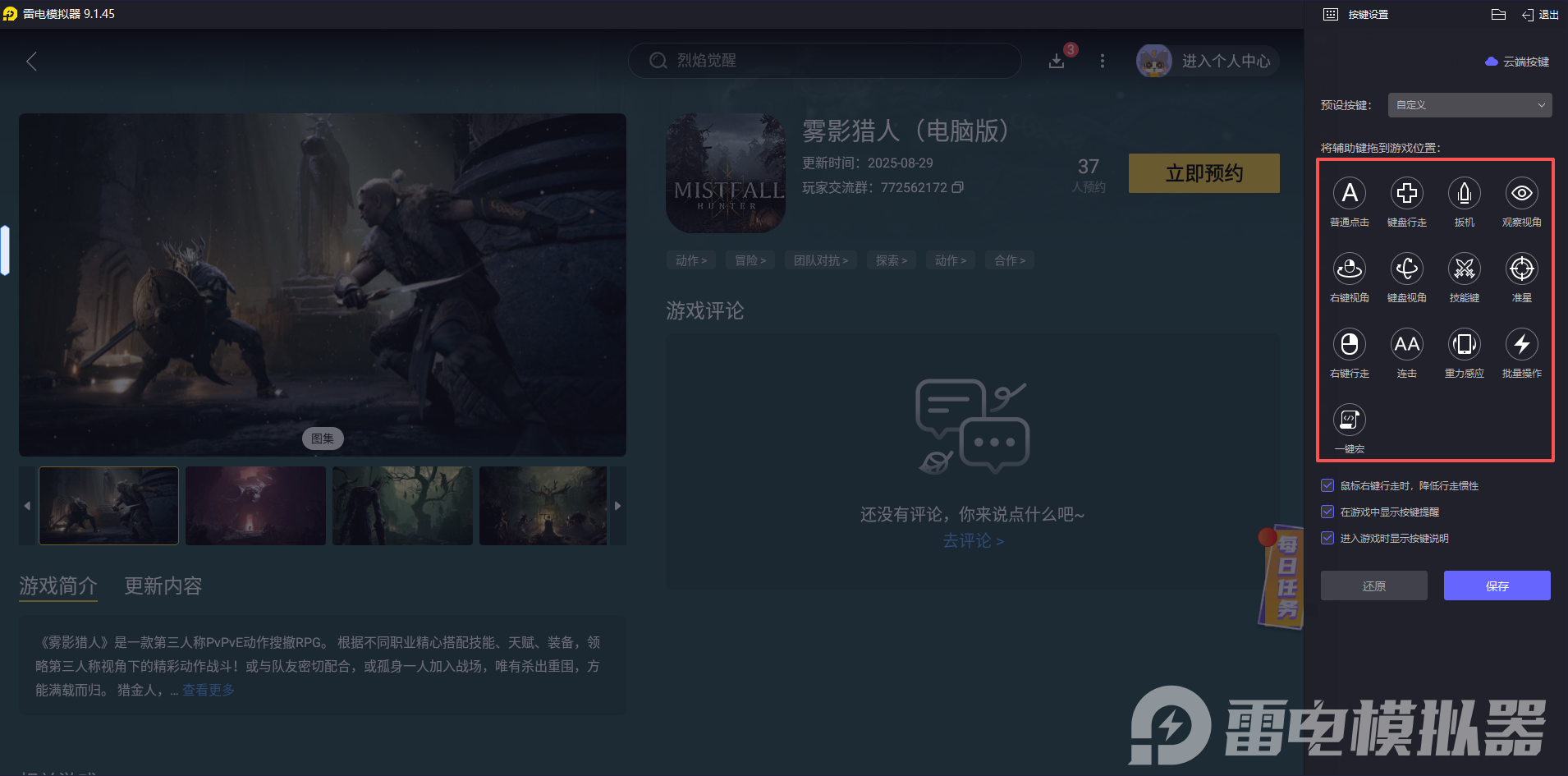Image resolution: width=1568 pixels, height=776 pixels.
Task: Open the folder icon beside 退出
Action: pos(1498,14)
